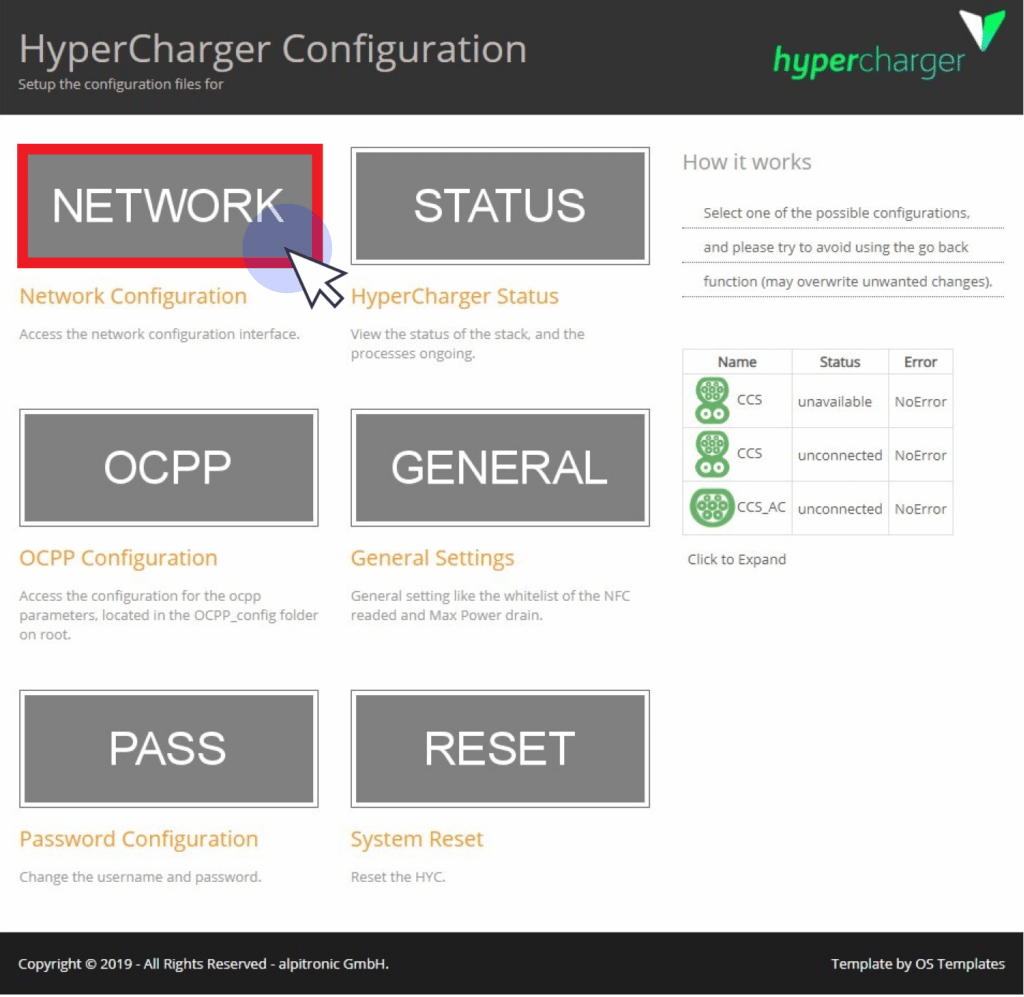Click the hypercharger logo in the header
Viewport: 1024px width, 997px height.
click(888, 46)
